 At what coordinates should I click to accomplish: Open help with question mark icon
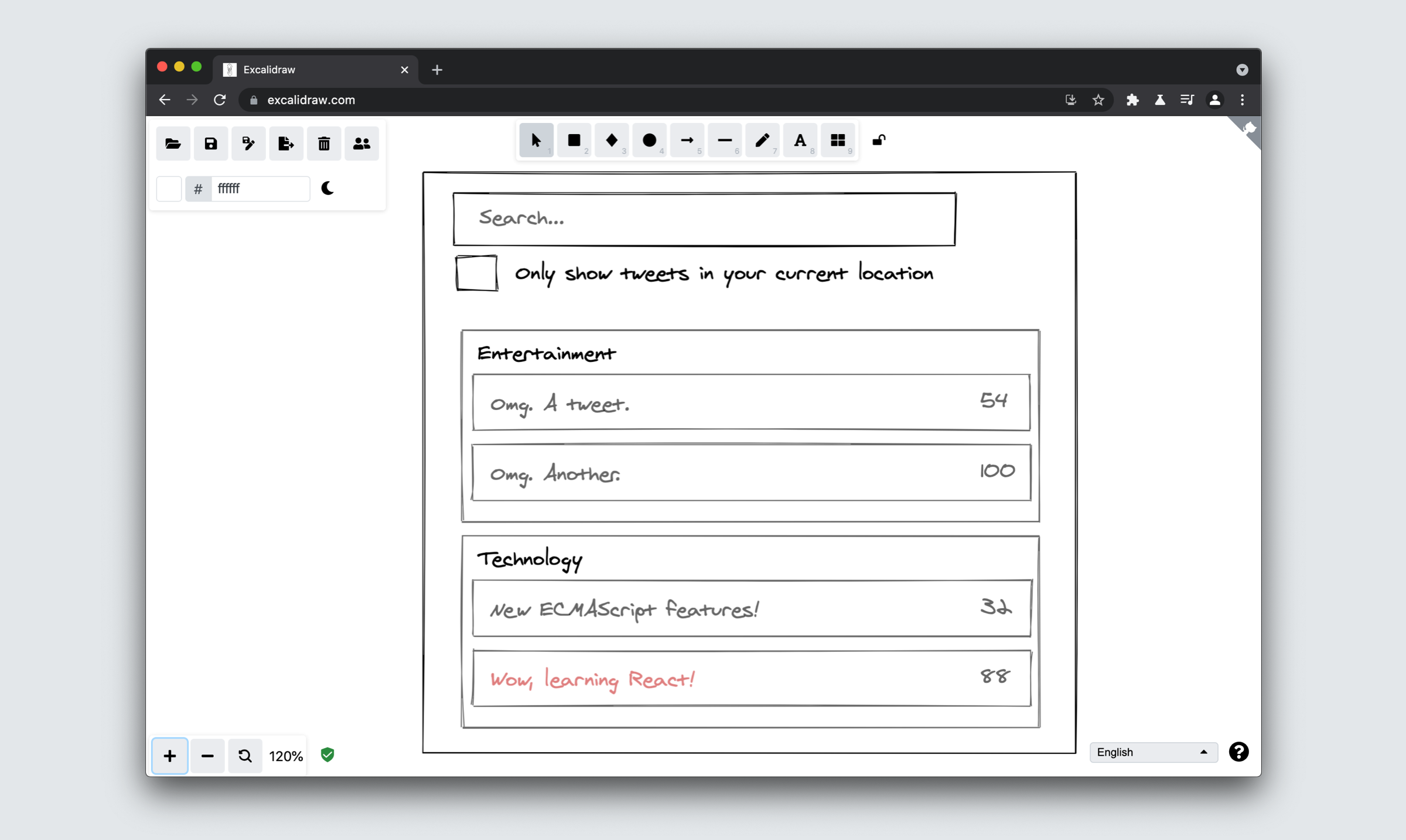[1238, 752]
